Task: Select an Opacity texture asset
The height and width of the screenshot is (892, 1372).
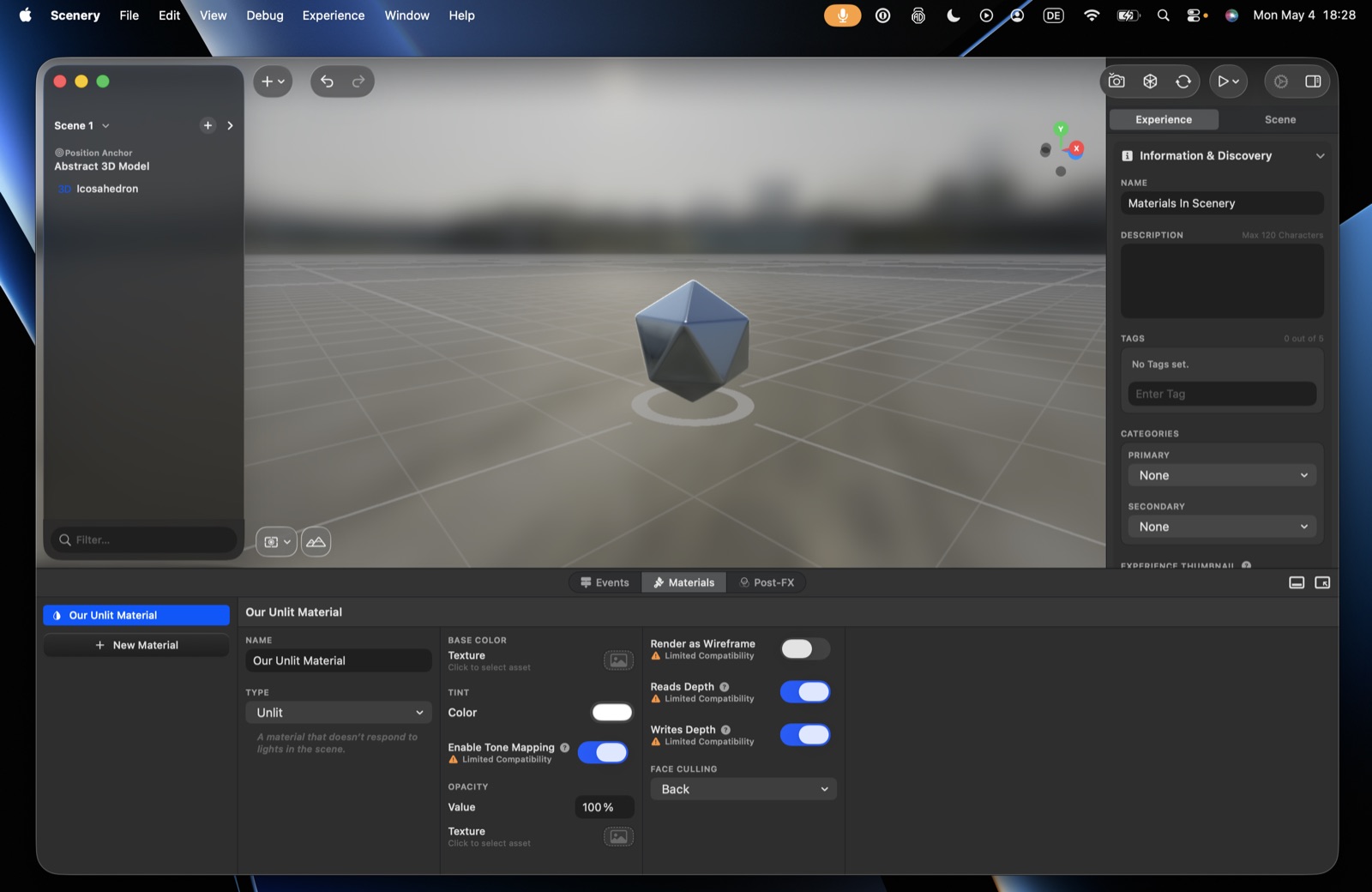Action: pos(618,836)
